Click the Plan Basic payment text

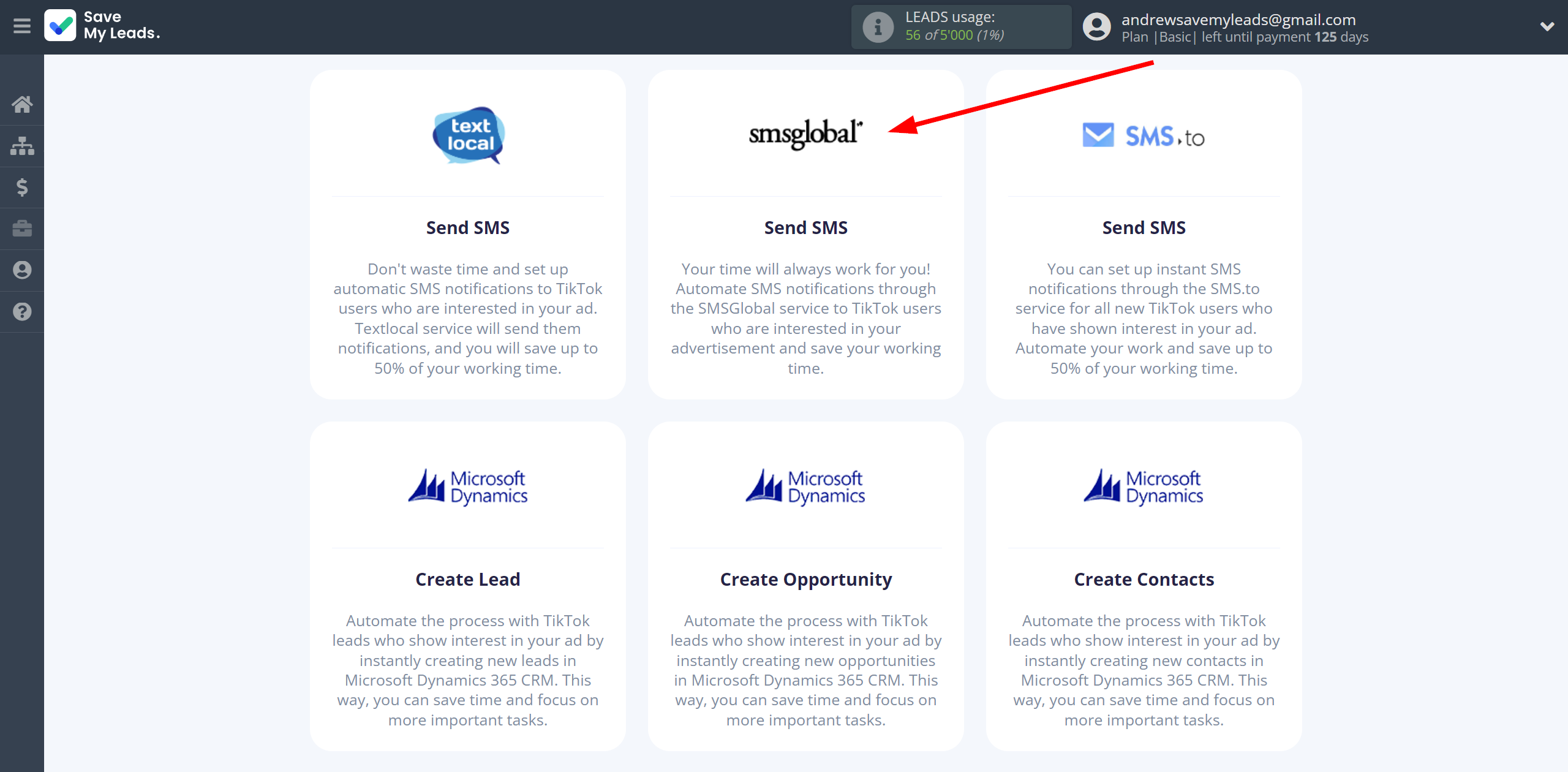pyautogui.click(x=1245, y=37)
